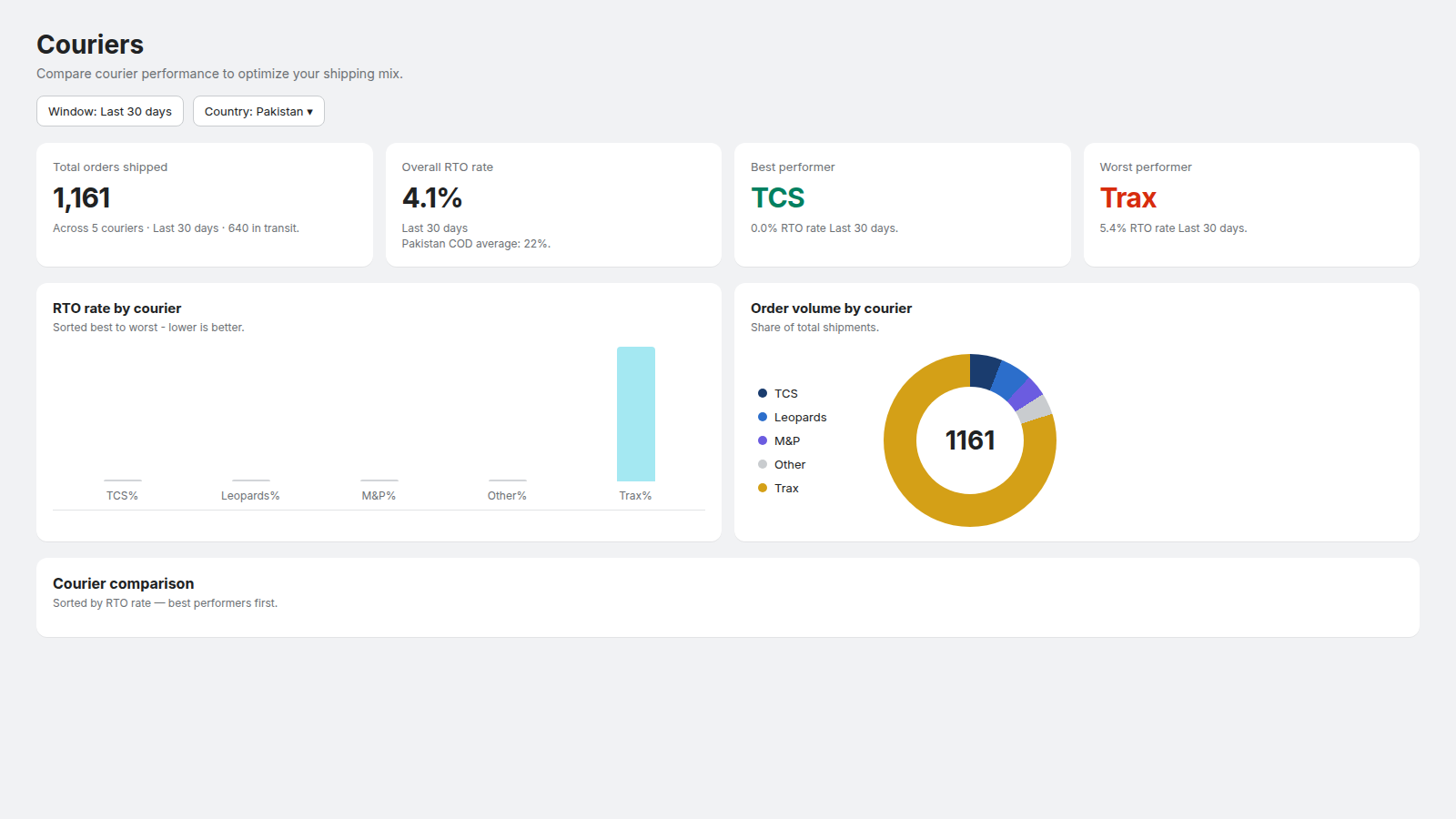The image size is (1456, 819).
Task: Click the Trax worst performer name
Action: click(x=1127, y=197)
